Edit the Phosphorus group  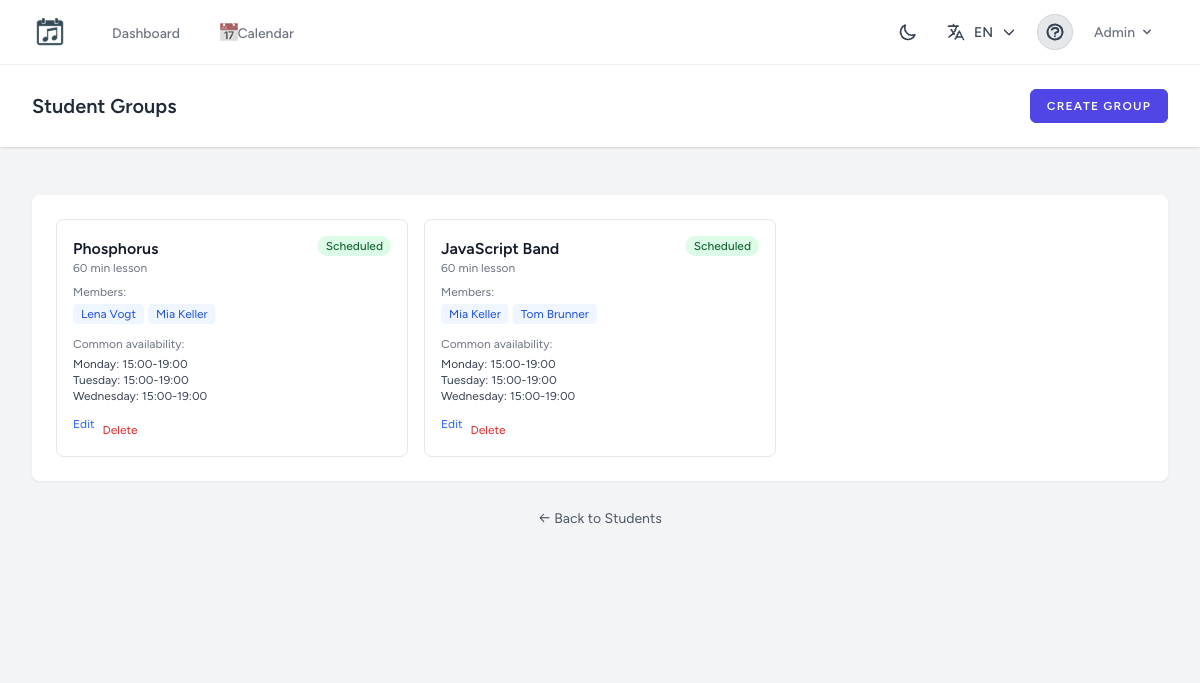(84, 424)
